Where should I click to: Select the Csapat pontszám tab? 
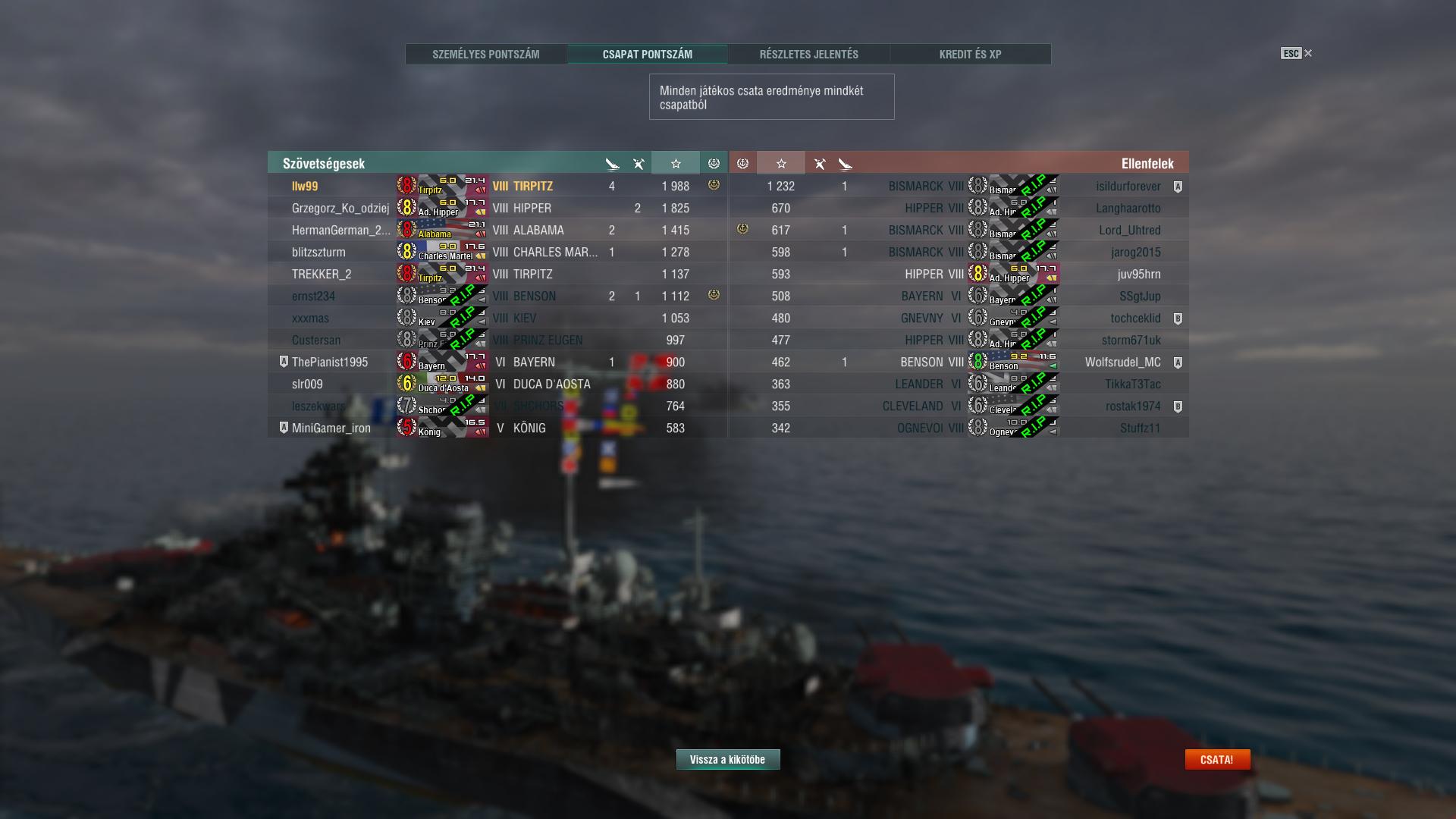648,55
